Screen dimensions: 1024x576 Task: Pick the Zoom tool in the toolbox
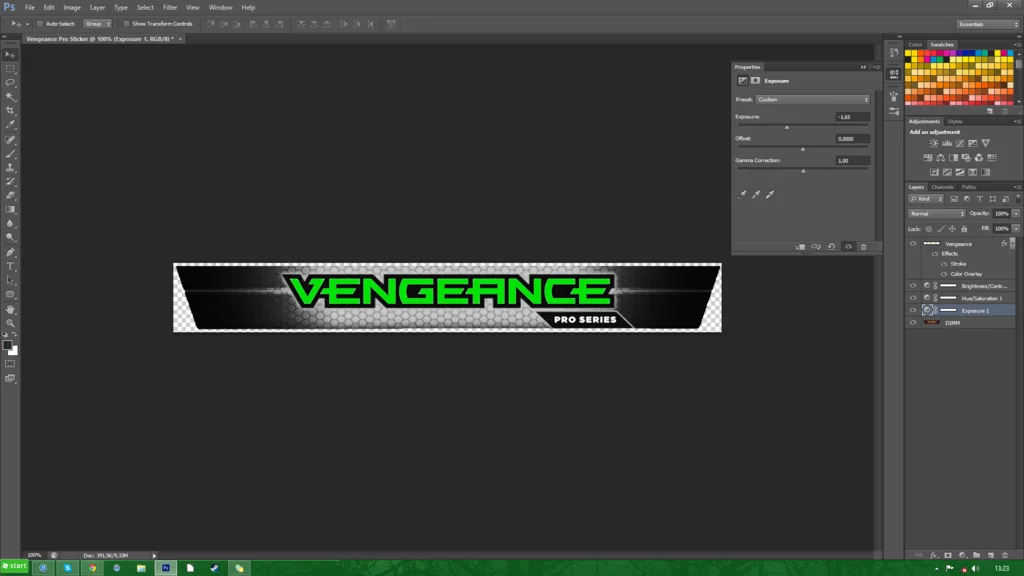coord(10,323)
